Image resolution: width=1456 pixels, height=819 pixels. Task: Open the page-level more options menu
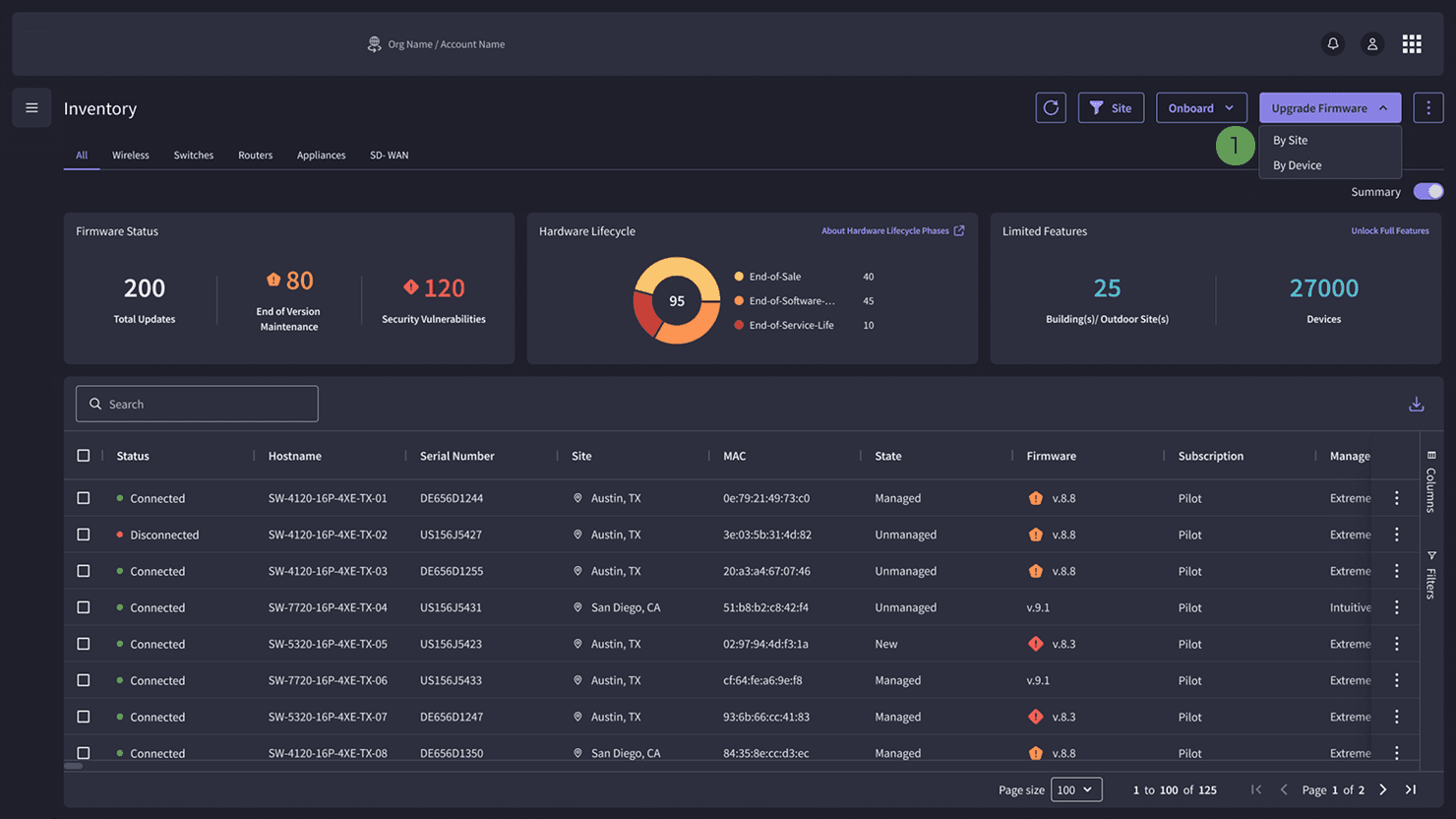[x=1428, y=107]
